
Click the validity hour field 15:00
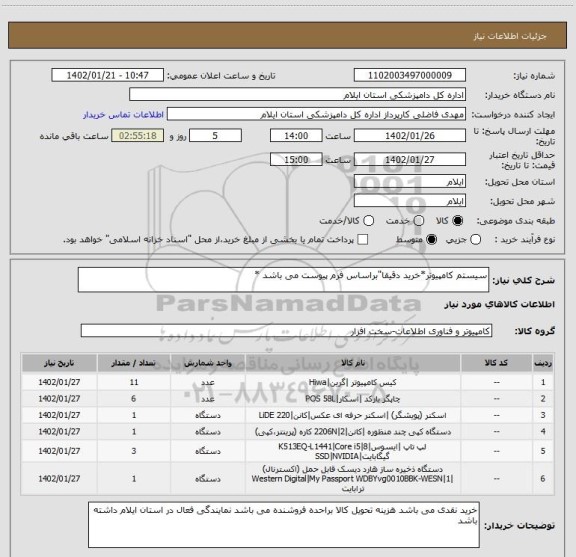tap(296, 159)
